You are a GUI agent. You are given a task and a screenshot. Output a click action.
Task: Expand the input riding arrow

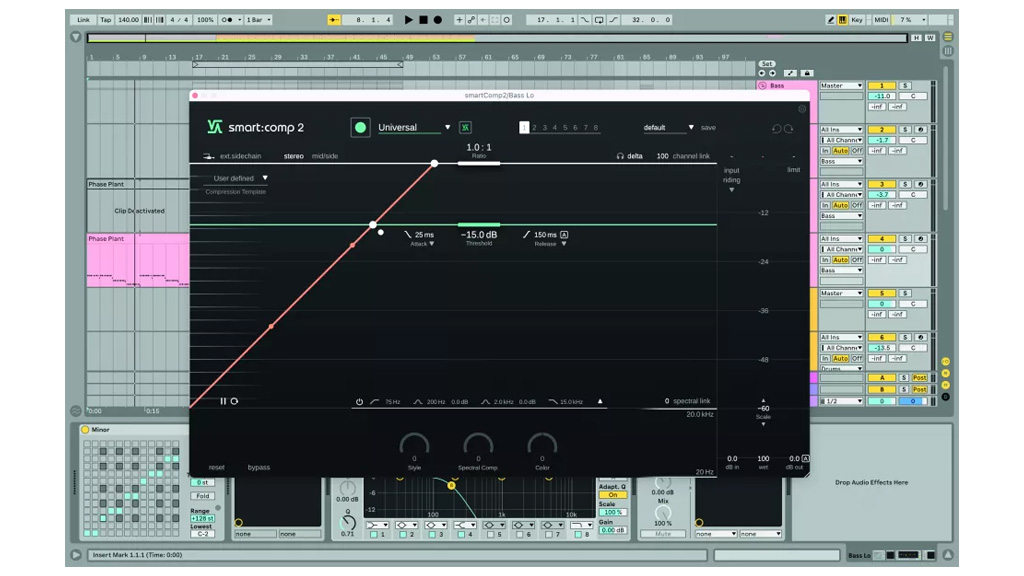click(x=731, y=190)
